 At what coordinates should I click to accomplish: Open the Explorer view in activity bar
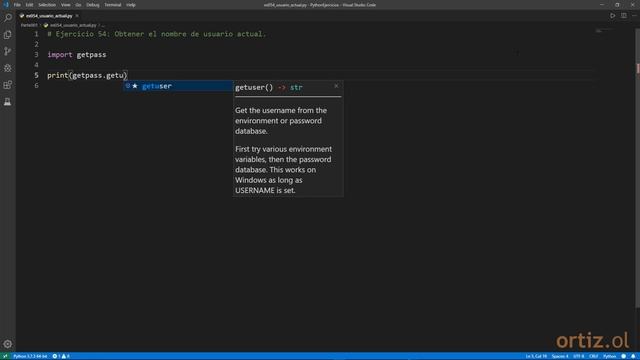pyautogui.click(x=8, y=35)
